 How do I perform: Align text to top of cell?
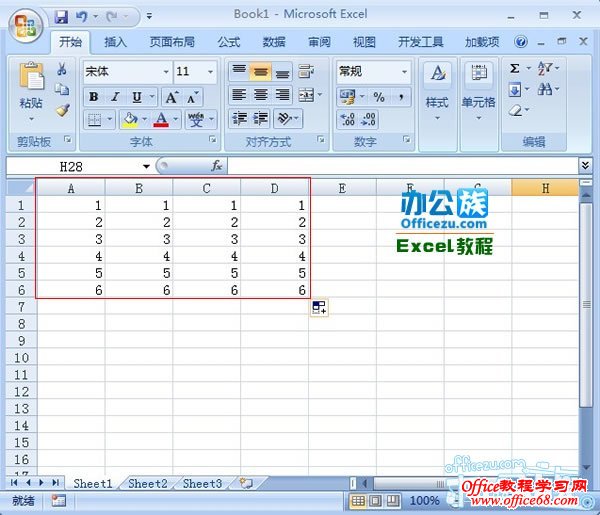coord(239,71)
